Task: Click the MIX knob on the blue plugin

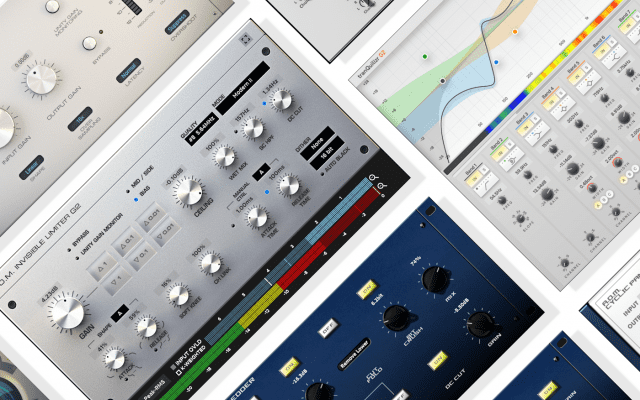Action: coord(435,279)
